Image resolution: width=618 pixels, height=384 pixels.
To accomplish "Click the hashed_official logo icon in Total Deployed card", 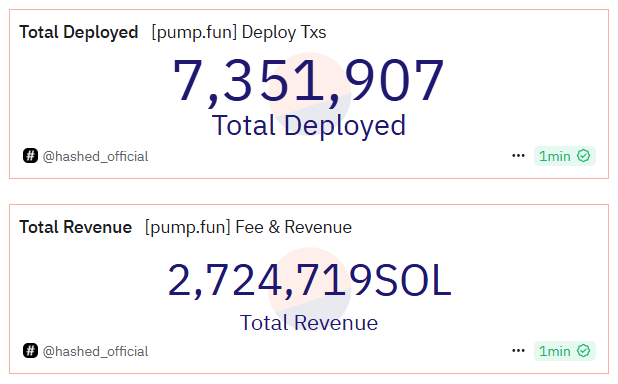I will pos(30,156).
